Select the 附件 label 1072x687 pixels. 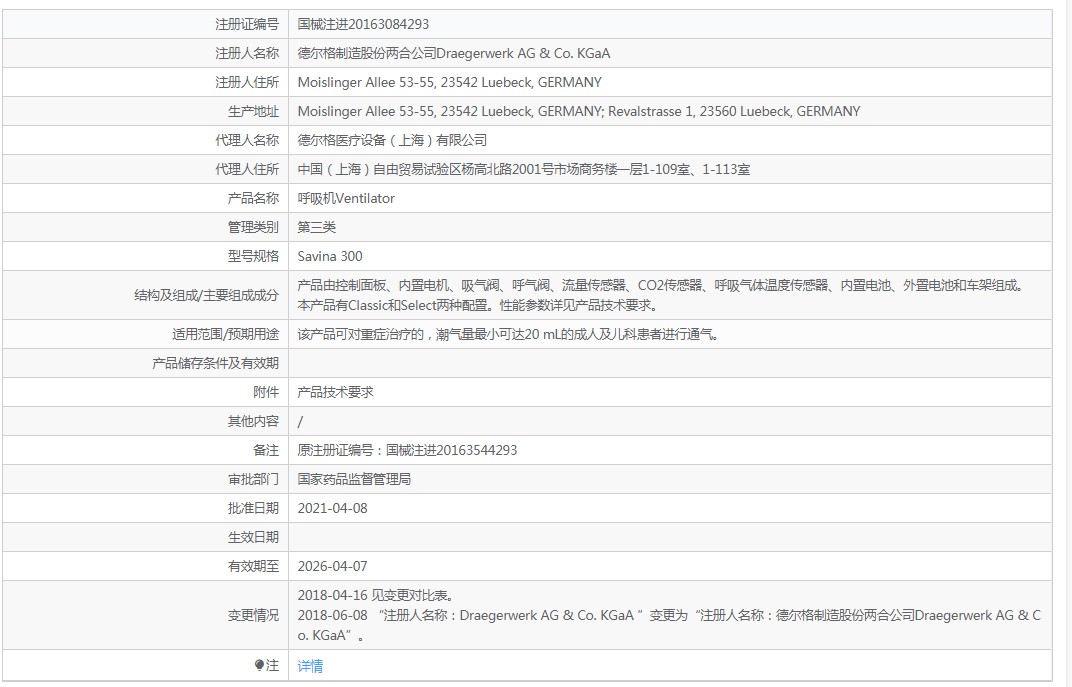click(266, 392)
